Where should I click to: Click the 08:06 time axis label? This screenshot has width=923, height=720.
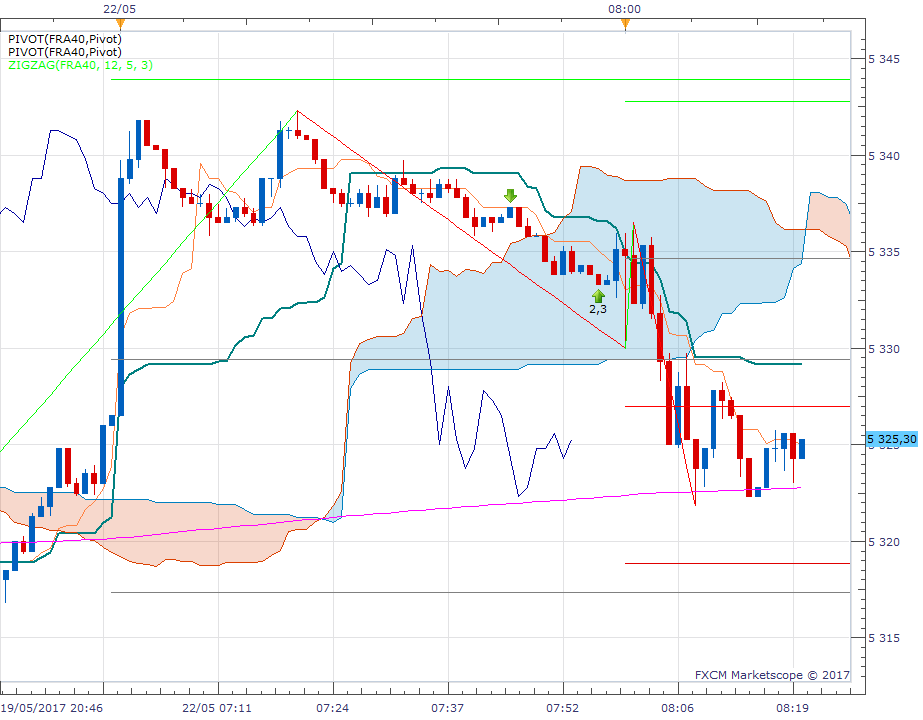click(x=678, y=708)
